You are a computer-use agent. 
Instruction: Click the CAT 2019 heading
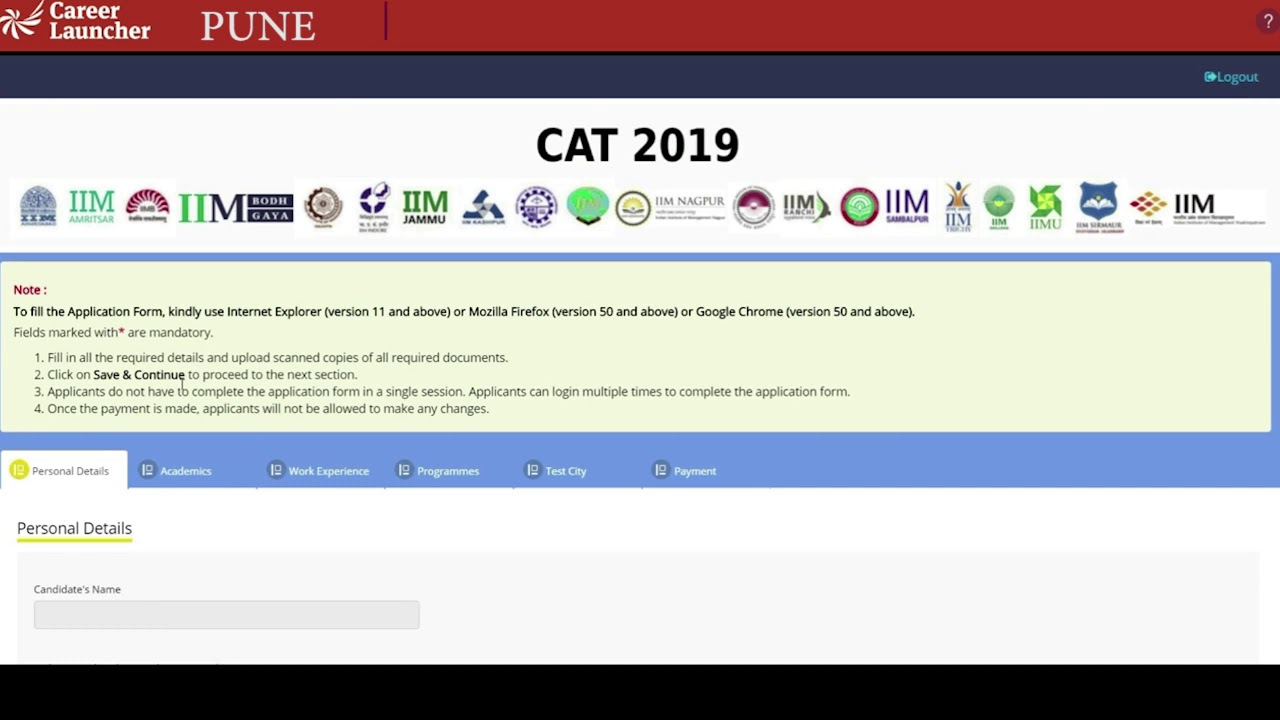[x=637, y=146]
